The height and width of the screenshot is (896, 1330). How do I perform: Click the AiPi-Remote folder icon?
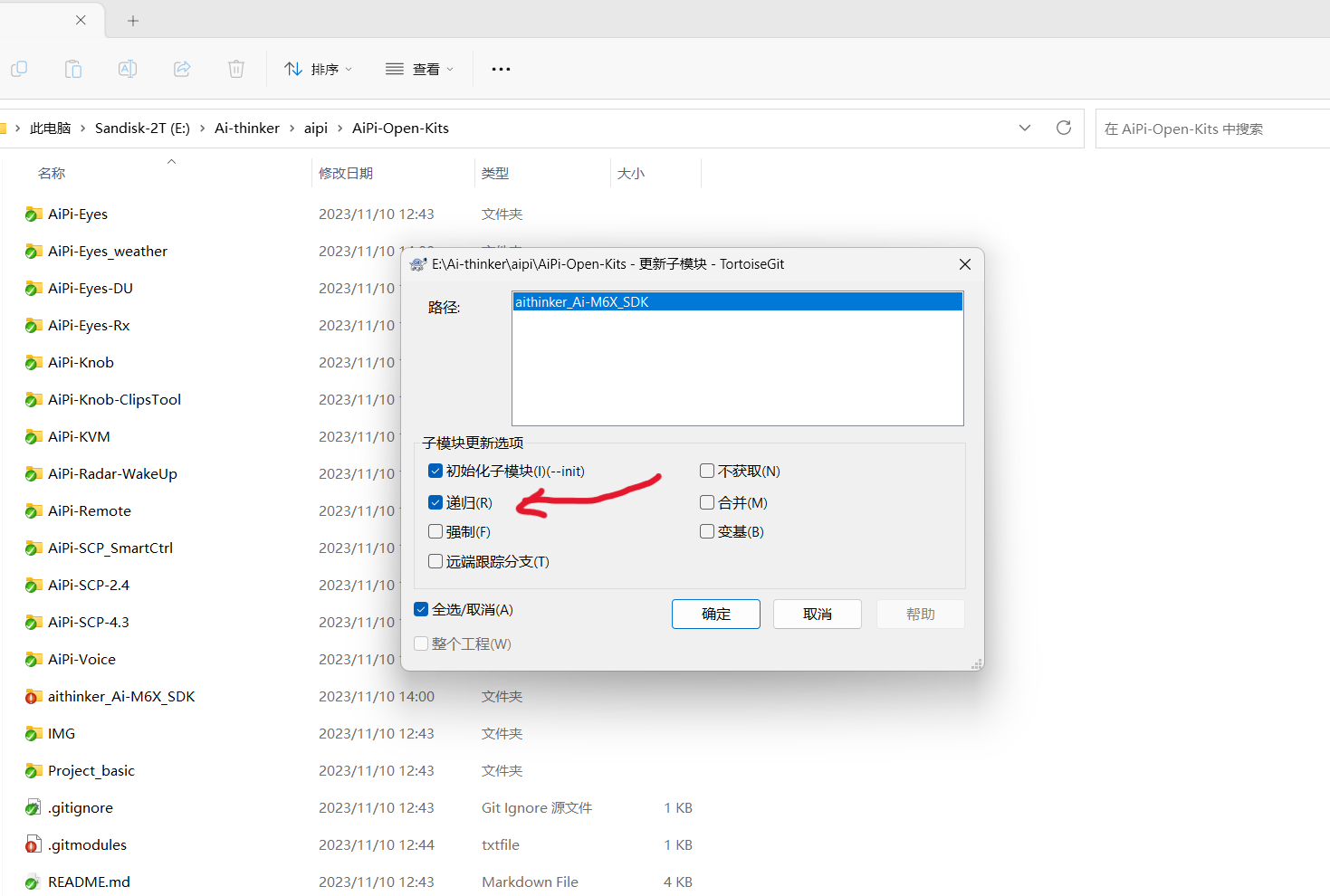coord(33,511)
